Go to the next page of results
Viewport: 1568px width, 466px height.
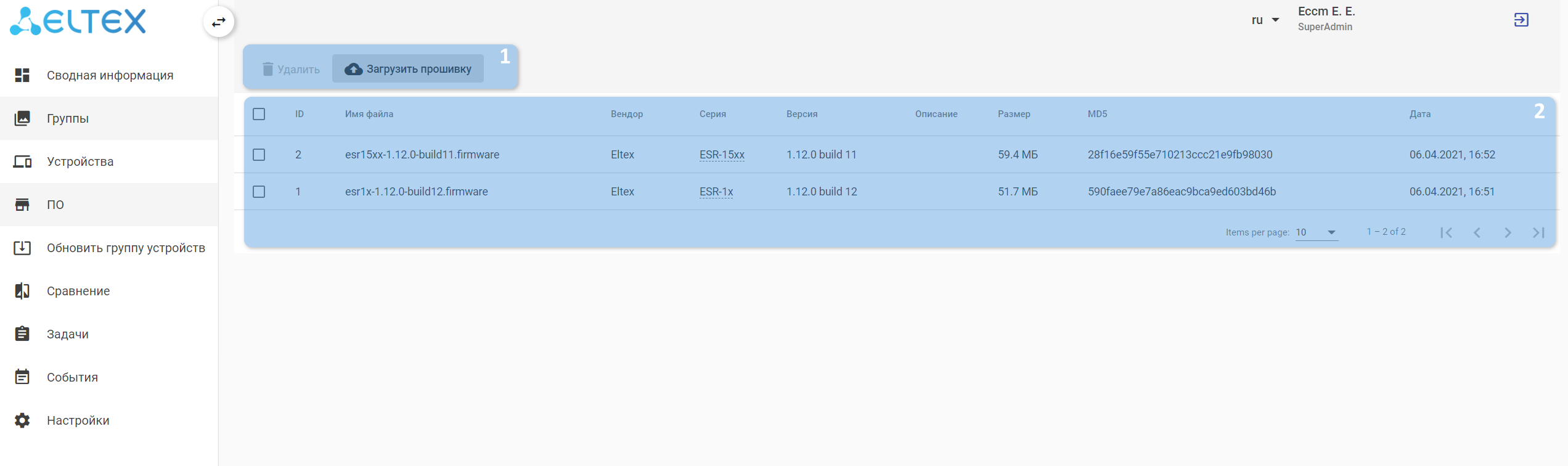point(1508,232)
